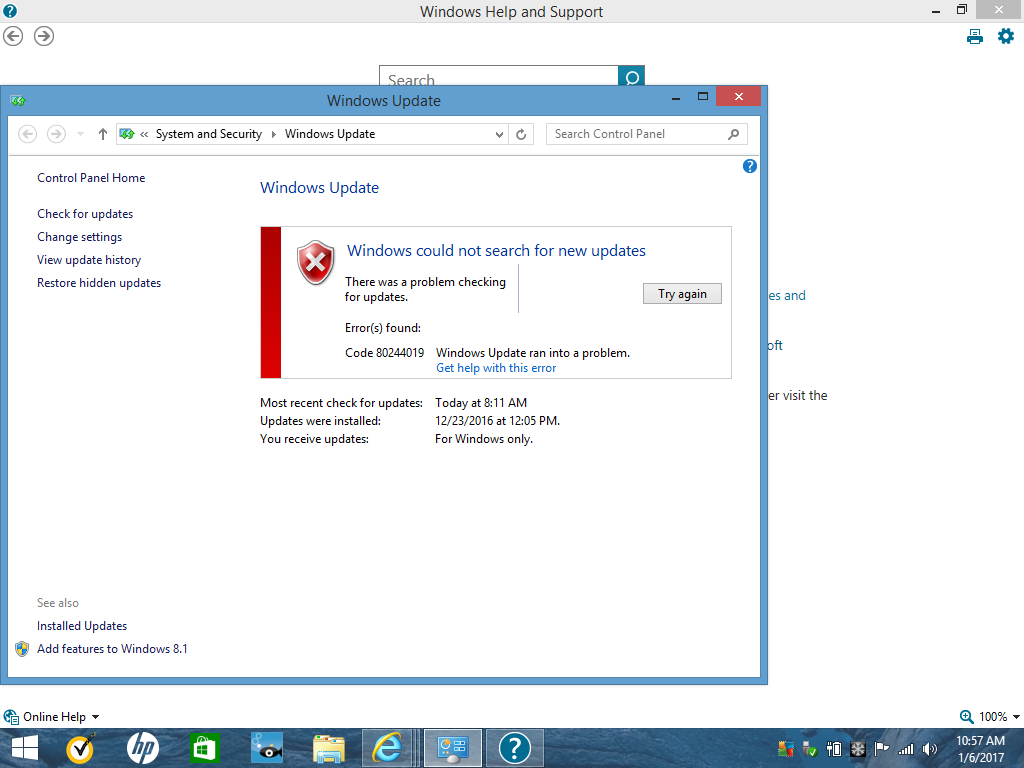Image resolution: width=1024 pixels, height=768 pixels.
Task: Open Norton icon in taskbar
Action: coord(80,748)
